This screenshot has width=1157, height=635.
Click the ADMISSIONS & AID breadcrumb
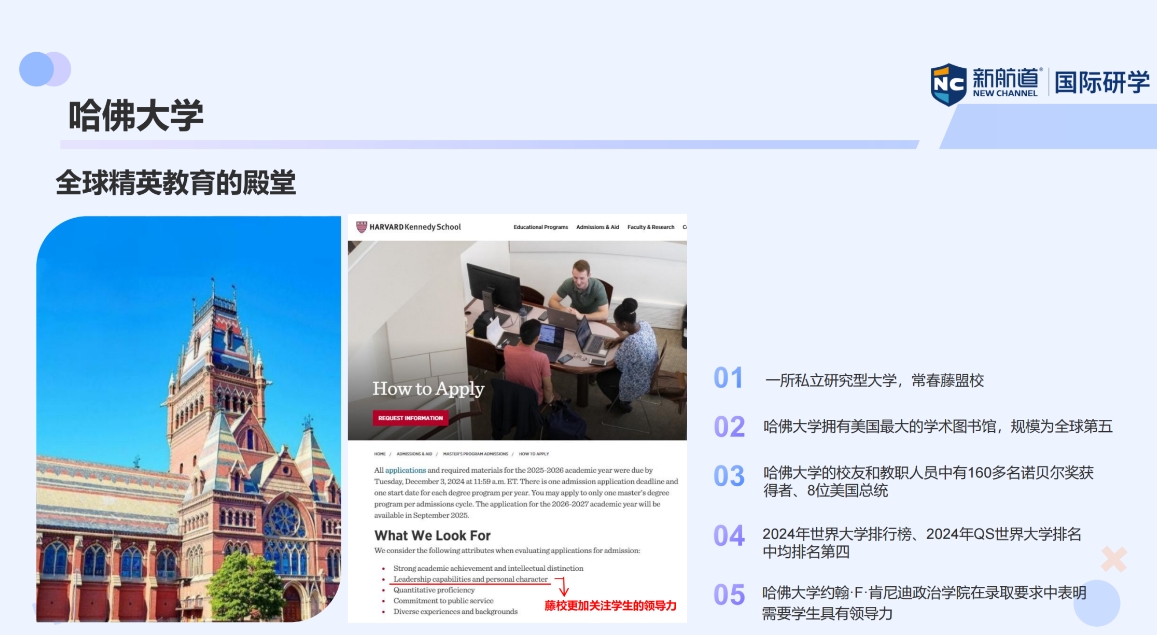tap(415, 454)
